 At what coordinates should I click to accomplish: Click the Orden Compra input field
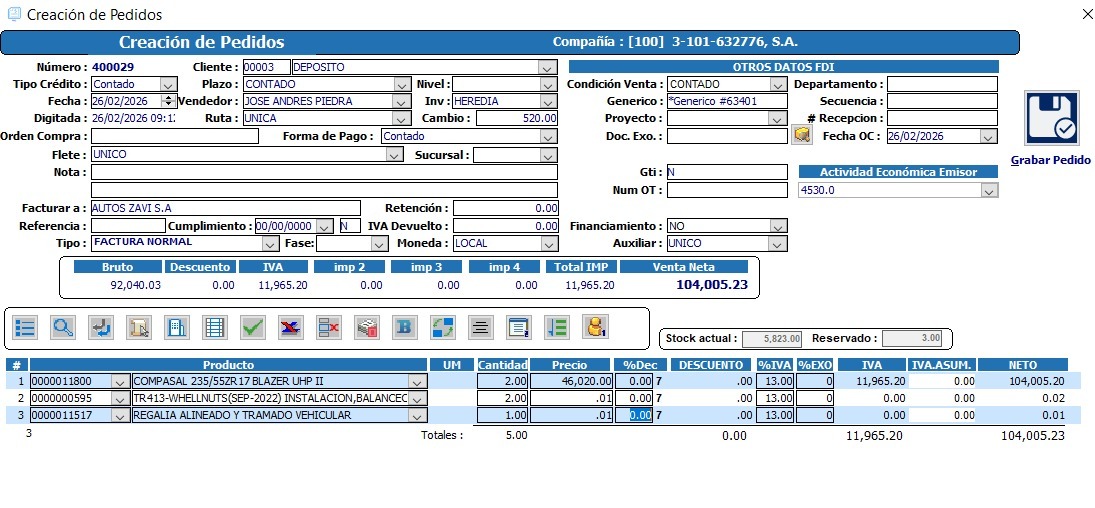[175, 136]
